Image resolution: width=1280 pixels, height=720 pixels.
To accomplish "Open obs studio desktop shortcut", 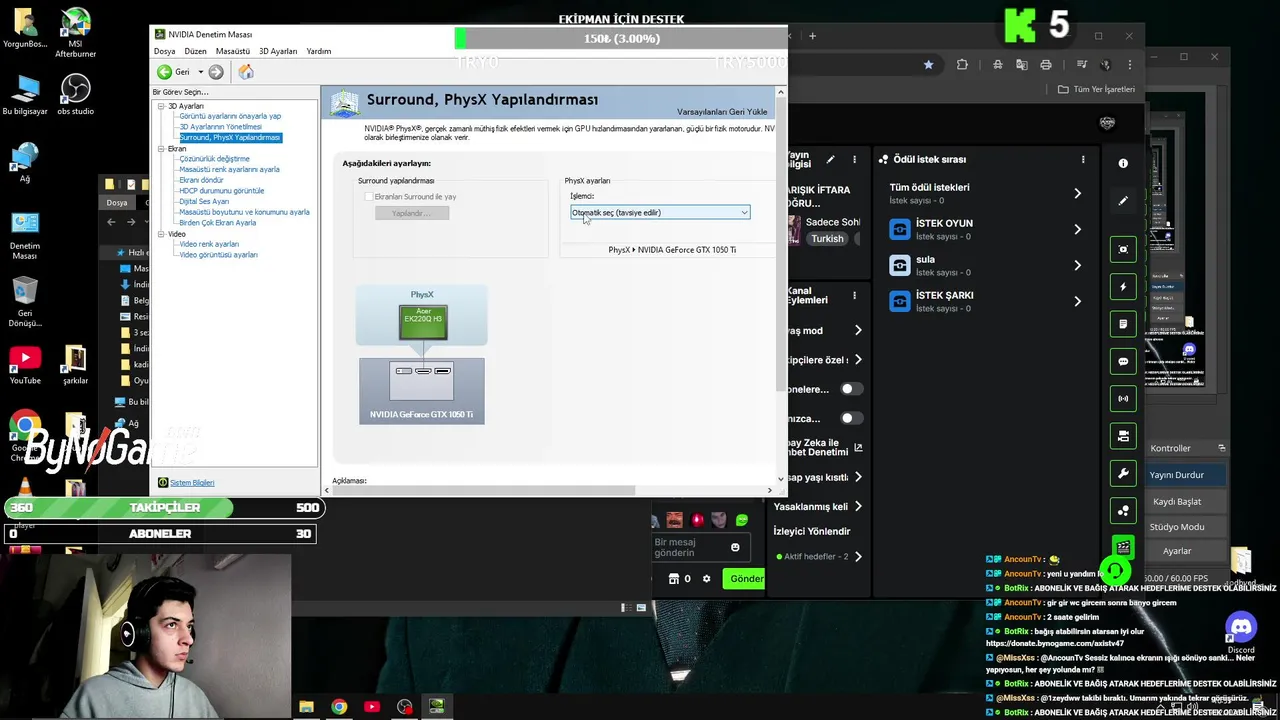I will (x=75, y=96).
